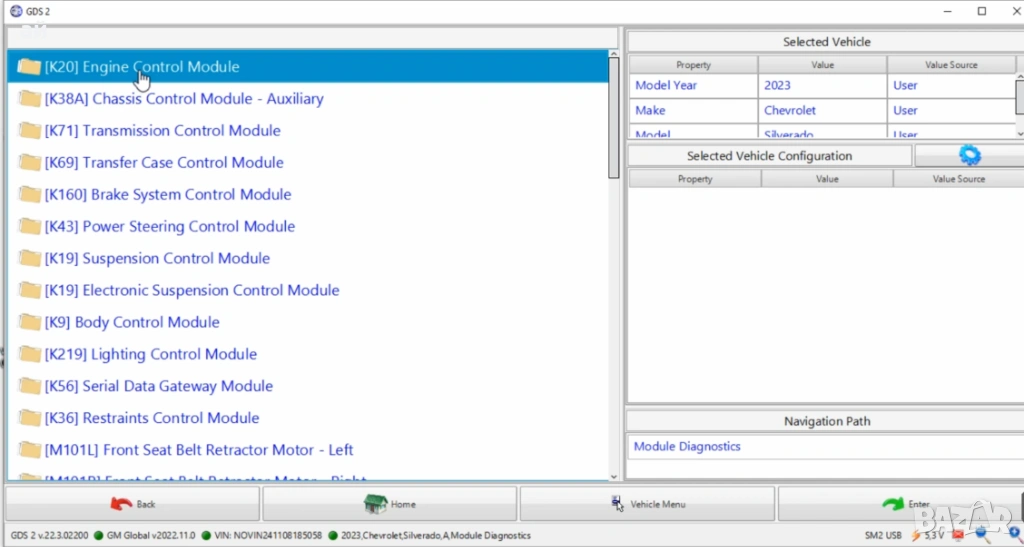Select K43 Power Steering Control Module
The image size is (1024, 547).
(170, 227)
